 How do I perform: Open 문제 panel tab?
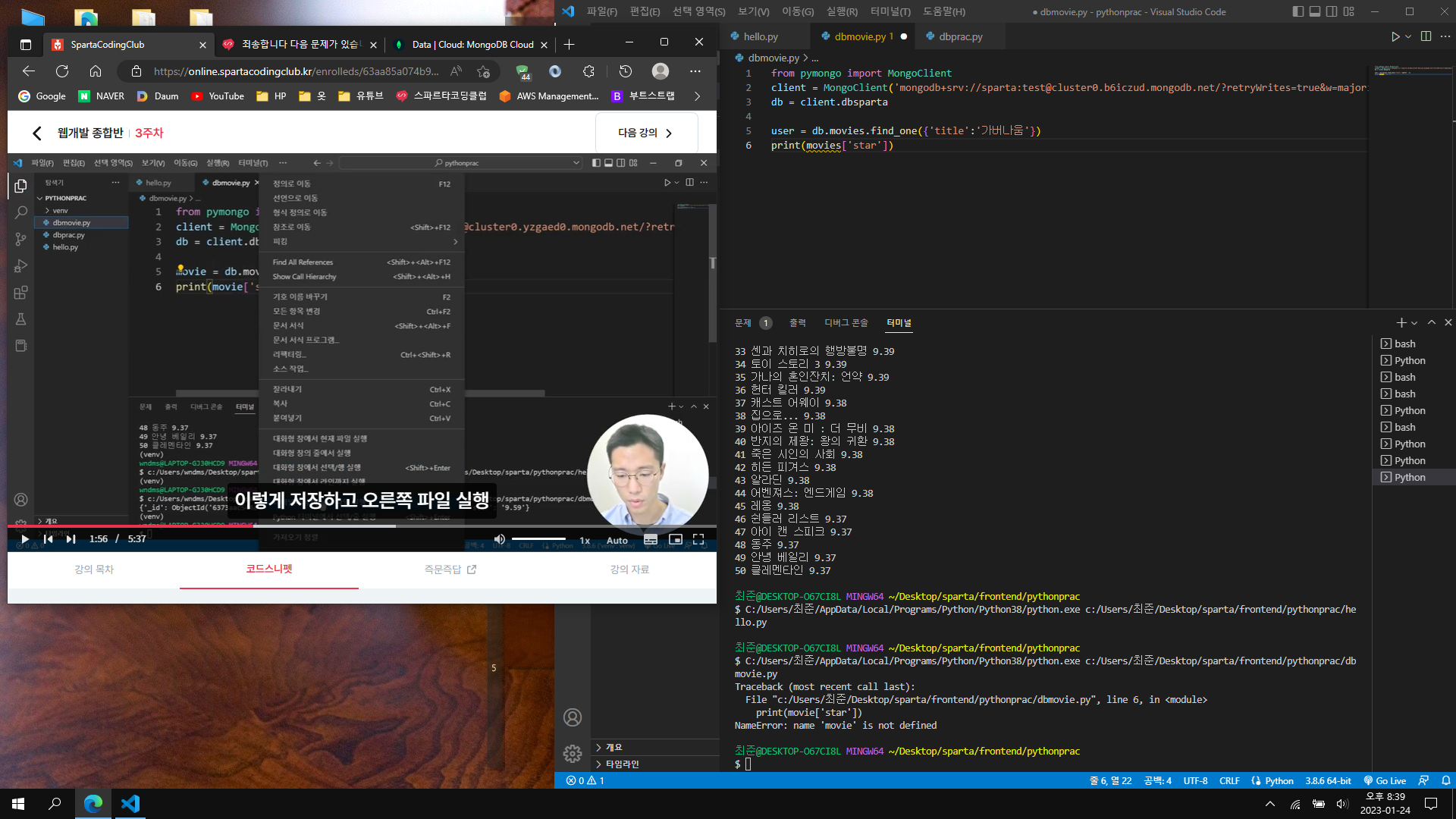pyautogui.click(x=743, y=323)
